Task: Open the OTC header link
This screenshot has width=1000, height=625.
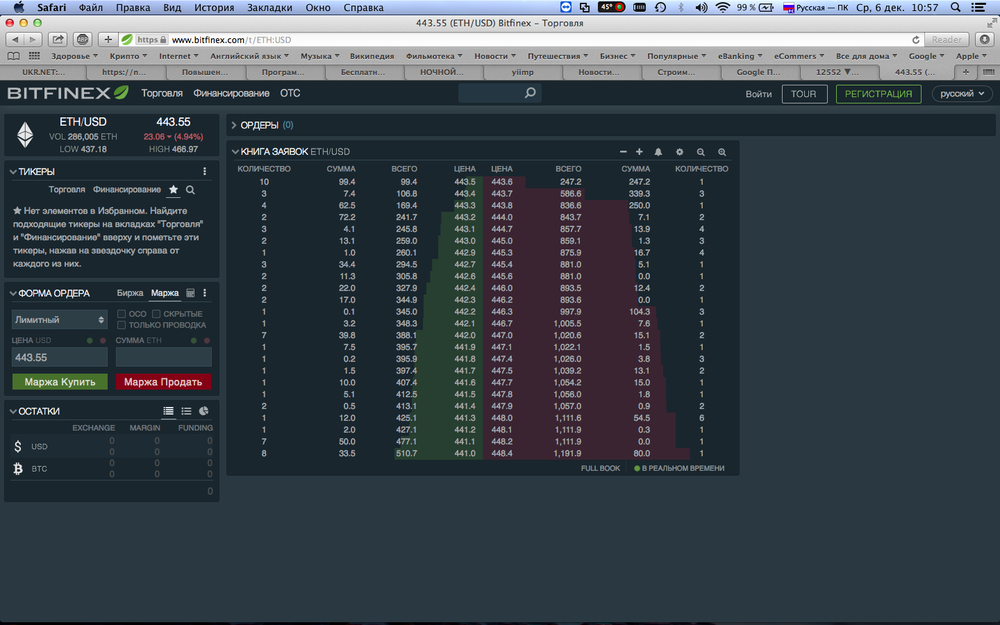Action: coord(290,93)
